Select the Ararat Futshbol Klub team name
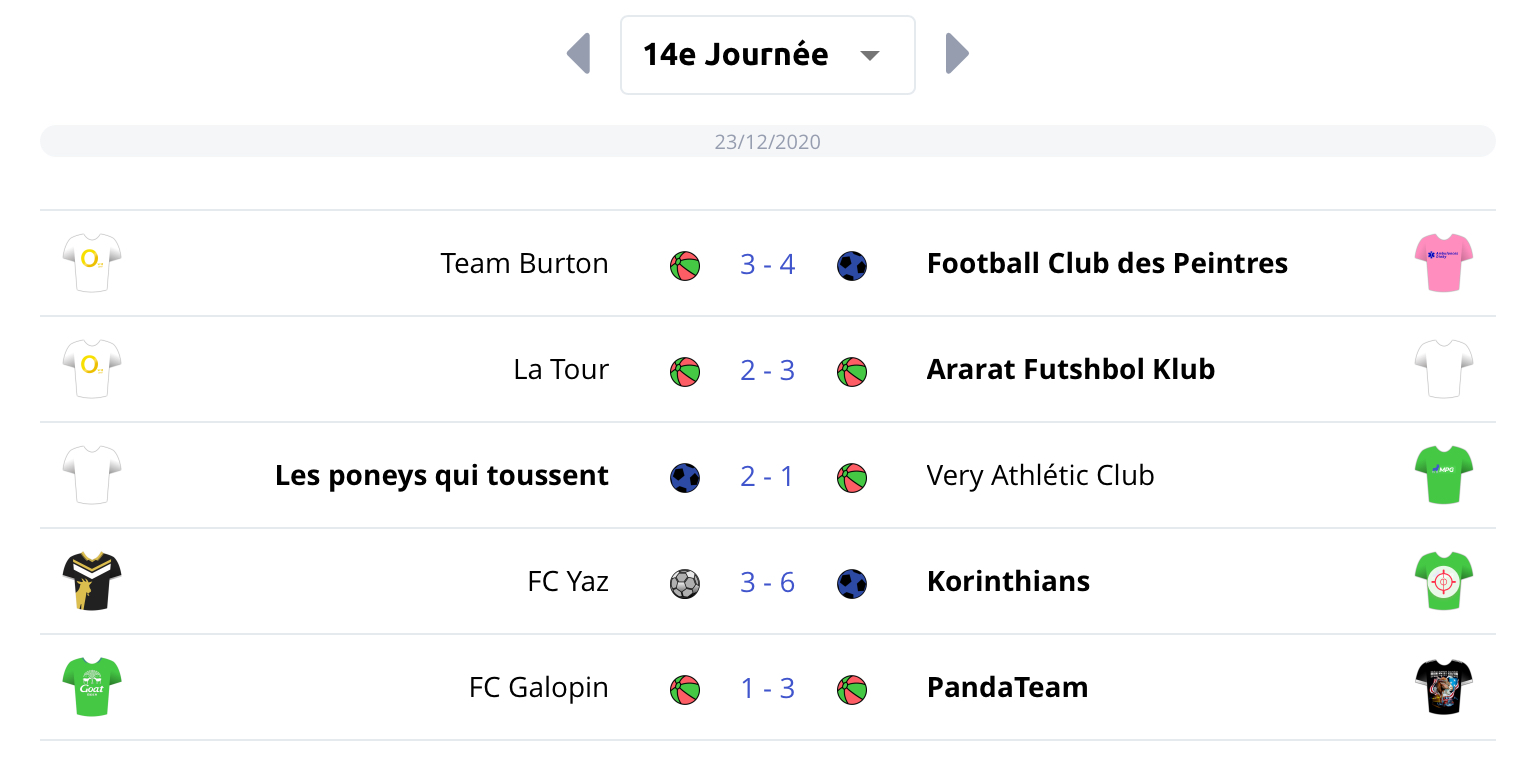The height and width of the screenshot is (771, 1536). 1070,370
